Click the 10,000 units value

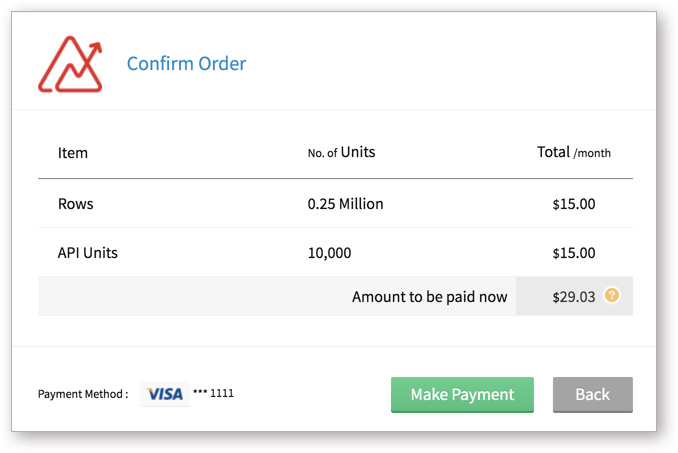tap(329, 253)
